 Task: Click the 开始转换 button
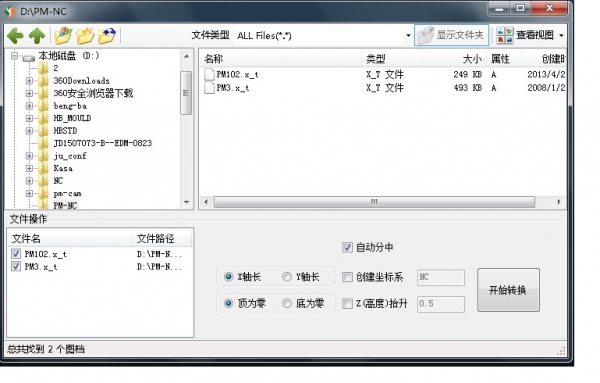tap(508, 290)
